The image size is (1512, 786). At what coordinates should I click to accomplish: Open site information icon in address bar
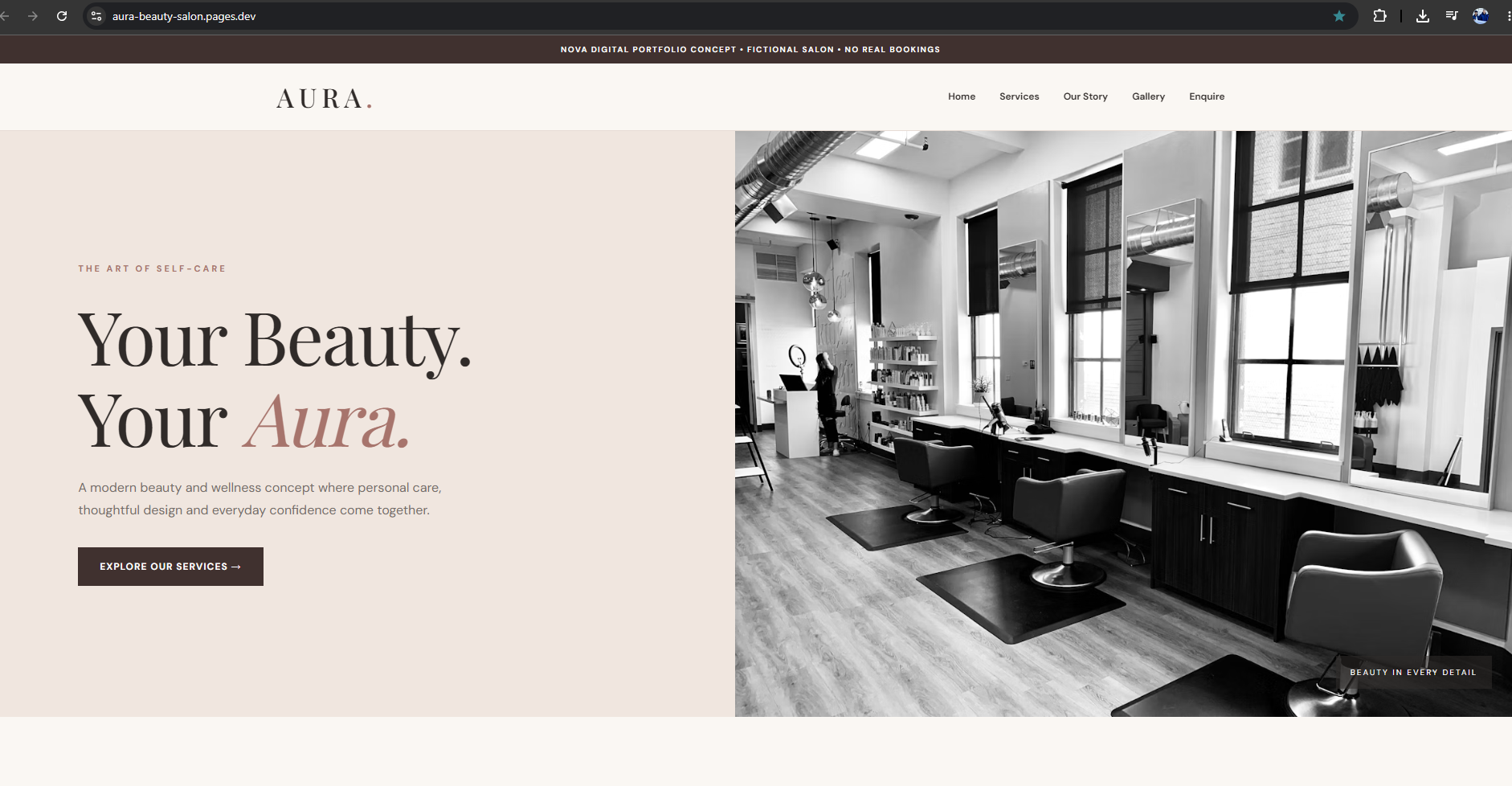(x=96, y=16)
